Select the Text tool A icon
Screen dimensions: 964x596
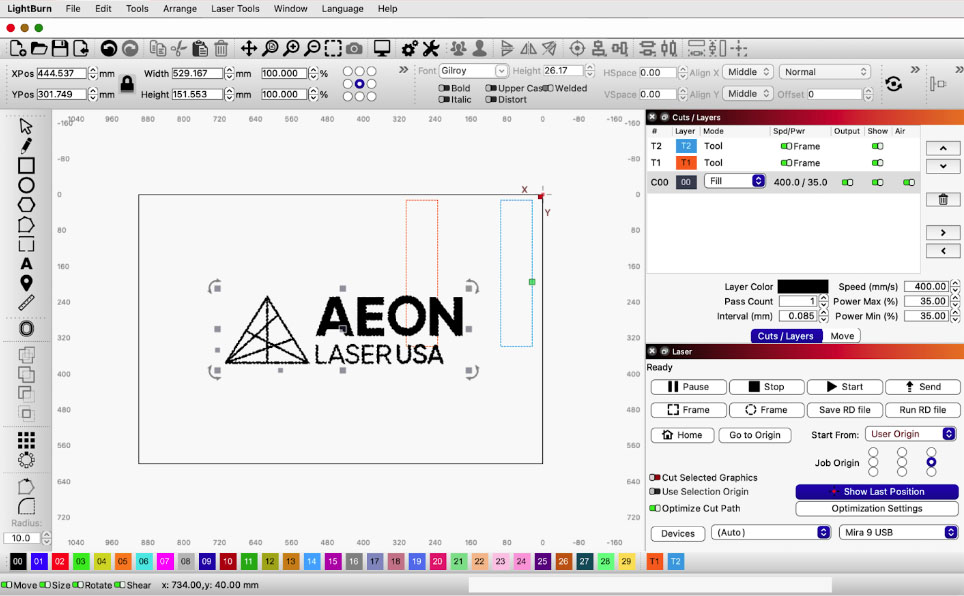[26, 264]
